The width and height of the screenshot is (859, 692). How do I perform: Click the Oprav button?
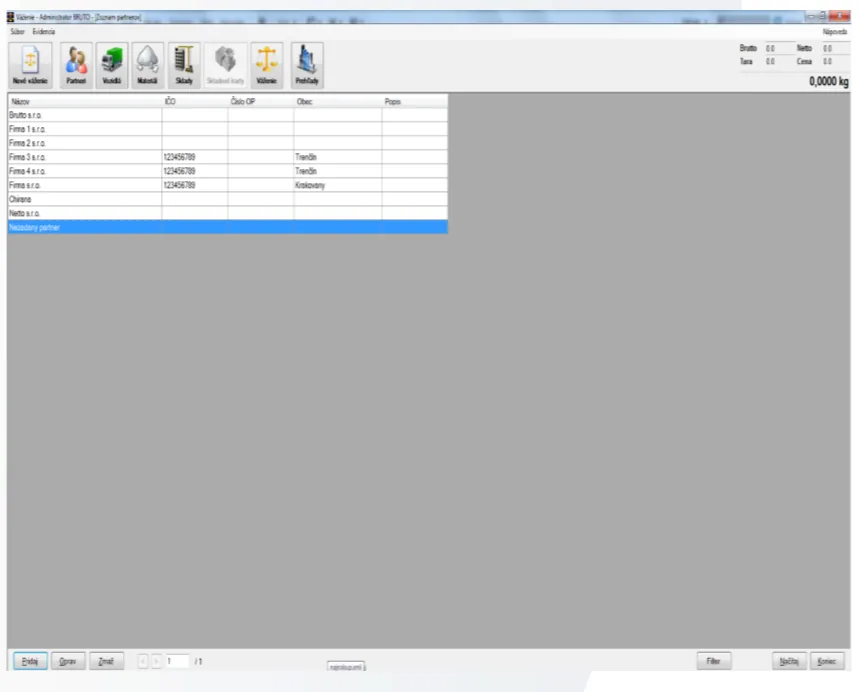click(x=68, y=661)
